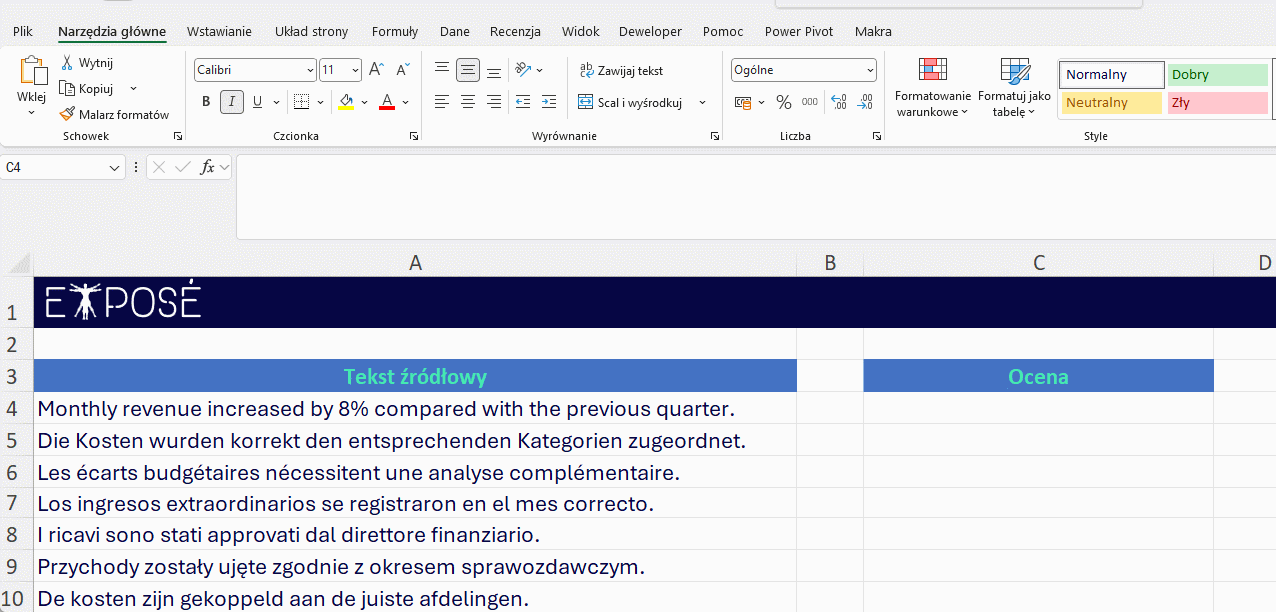Image resolution: width=1276 pixels, height=612 pixels.
Task: Expand the Ogólne number format dropdown
Action: 870,70
